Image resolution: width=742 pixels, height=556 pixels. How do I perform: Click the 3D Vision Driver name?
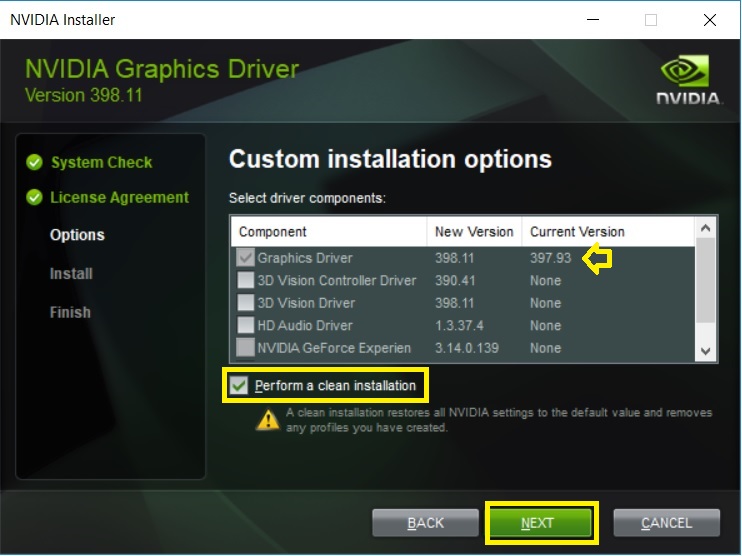[306, 303]
